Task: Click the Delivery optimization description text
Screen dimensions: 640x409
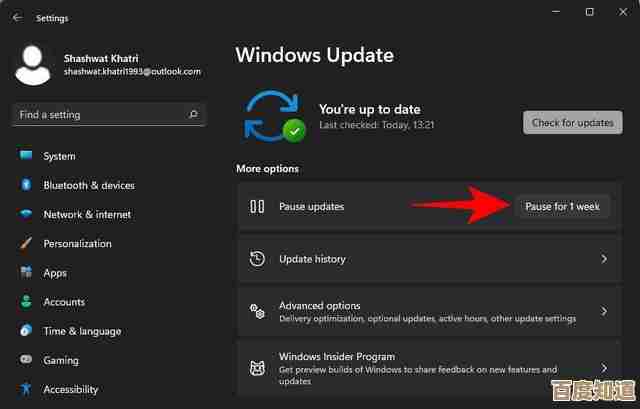Action: click(x=427, y=318)
